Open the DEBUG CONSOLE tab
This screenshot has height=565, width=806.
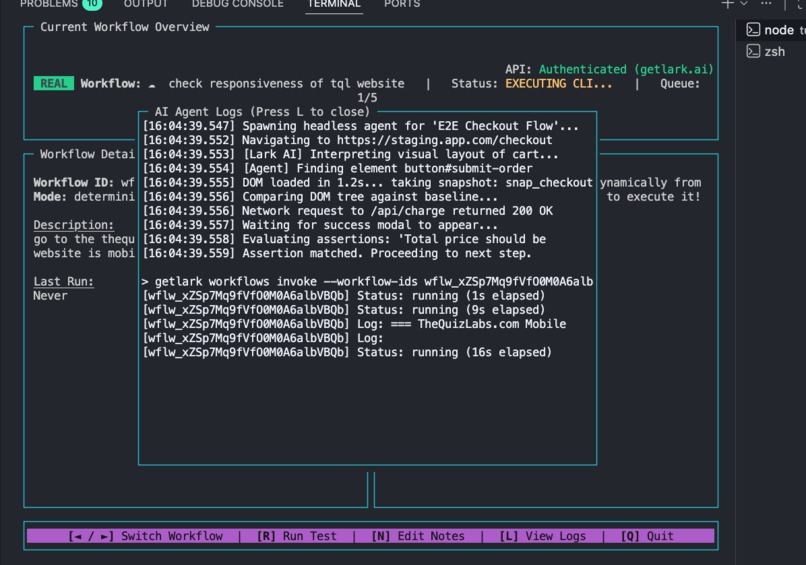[237, 4]
